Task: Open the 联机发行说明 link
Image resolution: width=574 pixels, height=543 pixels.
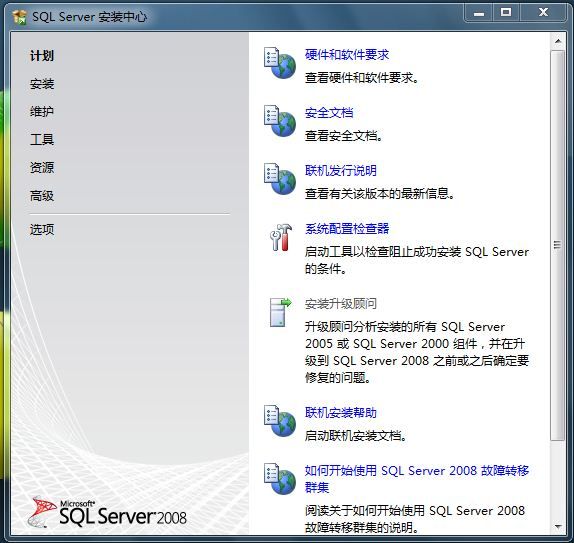Action: 340,171
